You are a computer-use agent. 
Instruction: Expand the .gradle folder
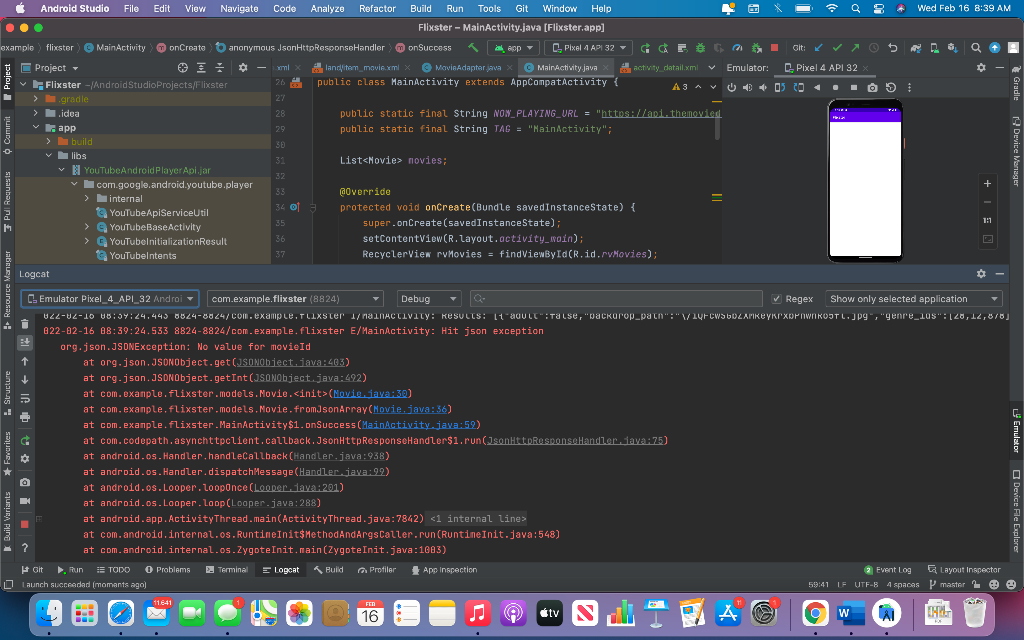[x=36, y=99]
